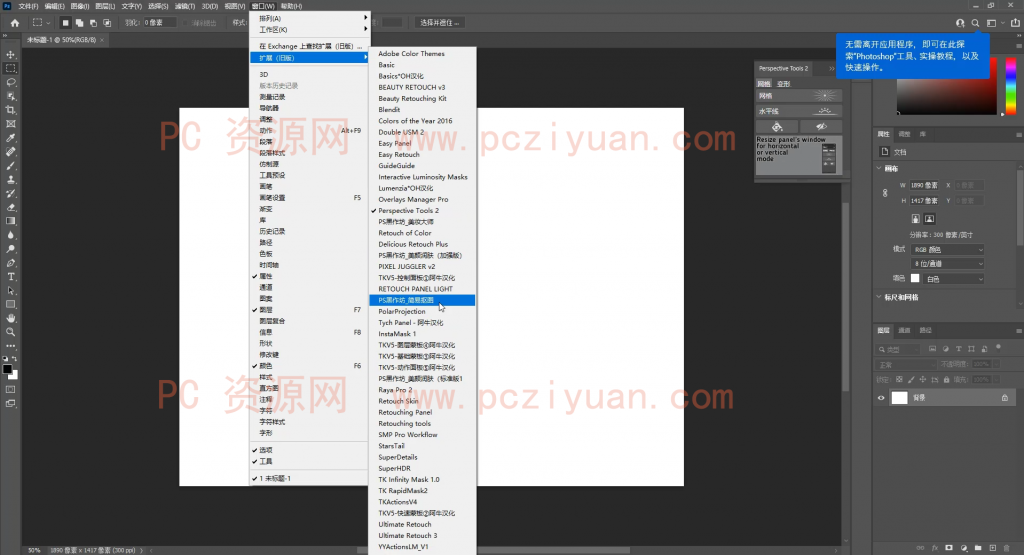Collapse the 画布 section
Image resolution: width=1024 pixels, height=555 pixels.
(x=879, y=168)
